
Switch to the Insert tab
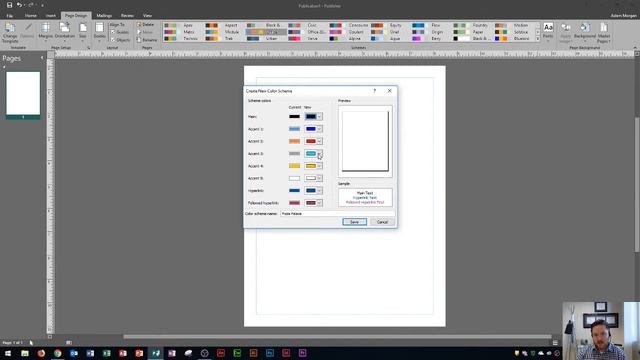coord(51,16)
